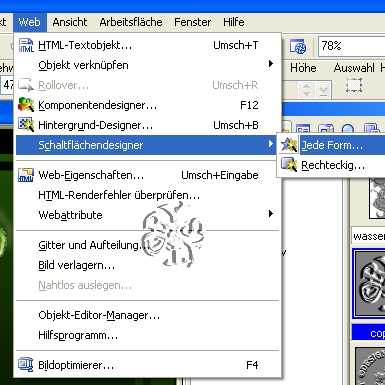The height and width of the screenshot is (385, 385).
Task: Click the overlapping windows panel icon
Action: pos(372,129)
